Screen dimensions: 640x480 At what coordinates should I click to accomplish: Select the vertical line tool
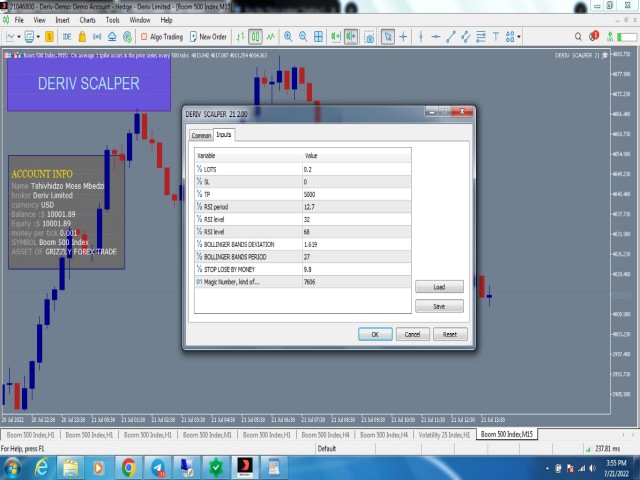[421, 37]
